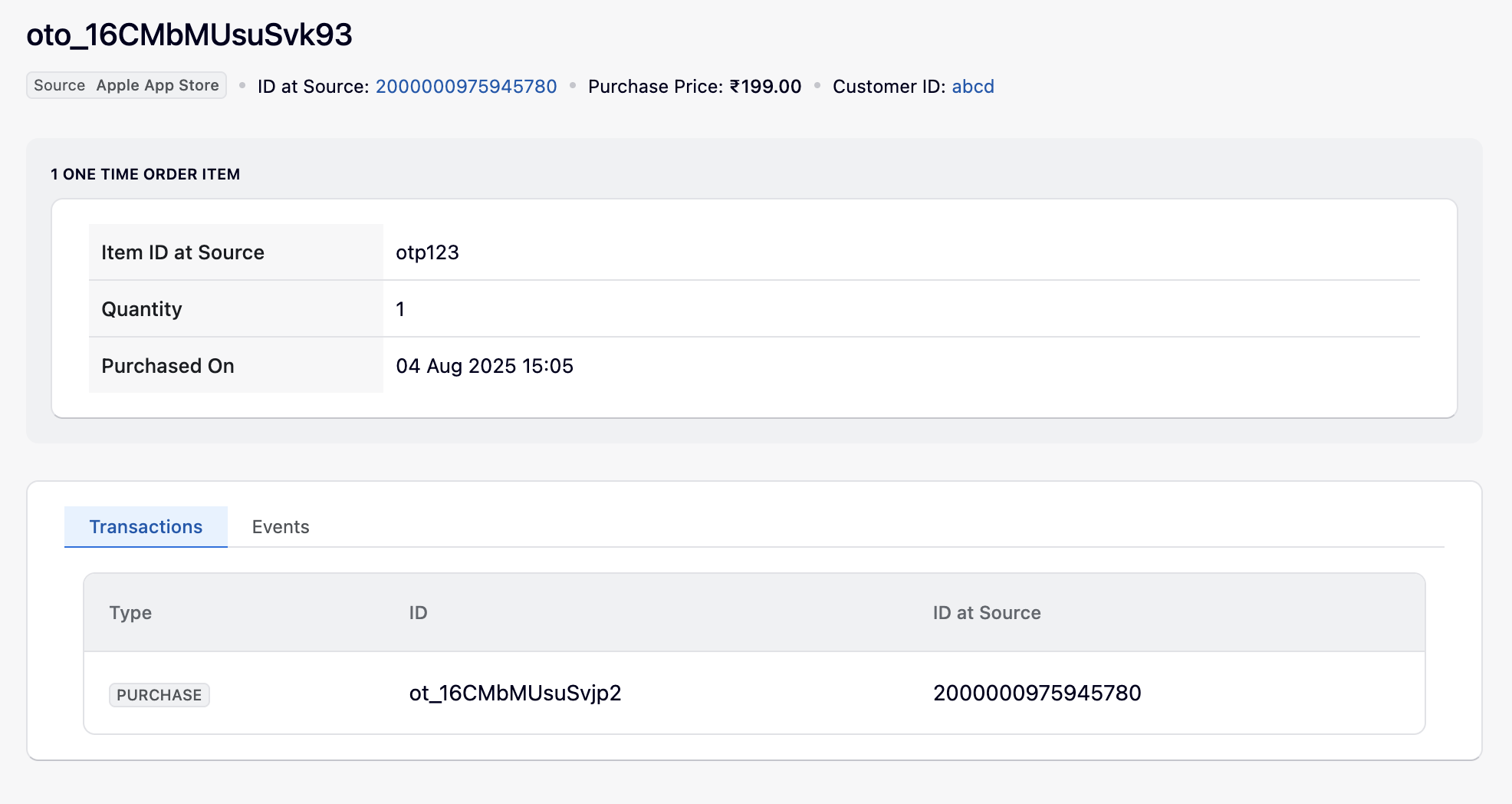Viewport: 1512px width, 804px height.
Task: Click the Quantity row label
Action: 142,309
